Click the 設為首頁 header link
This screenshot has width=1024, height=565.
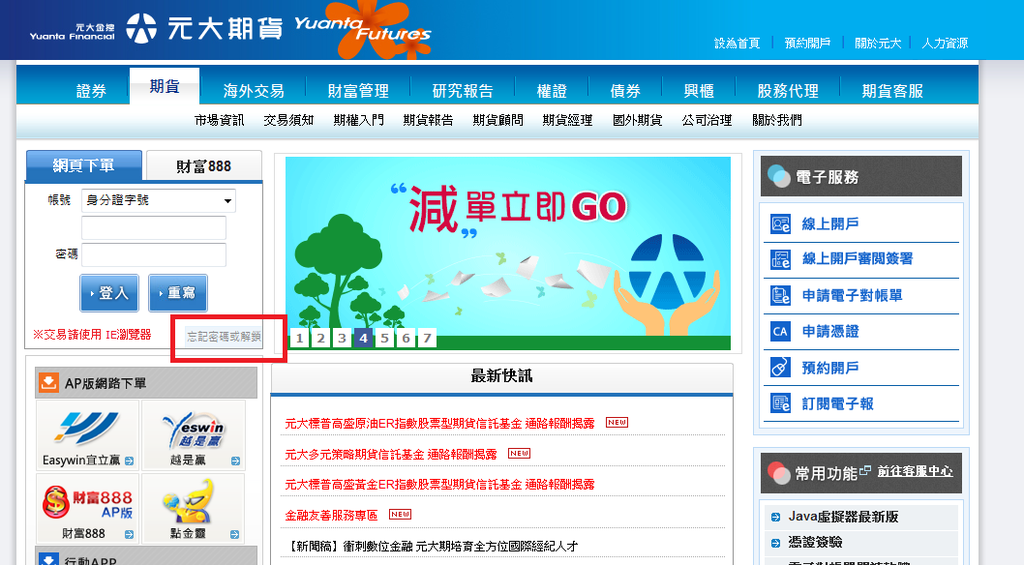tap(737, 43)
